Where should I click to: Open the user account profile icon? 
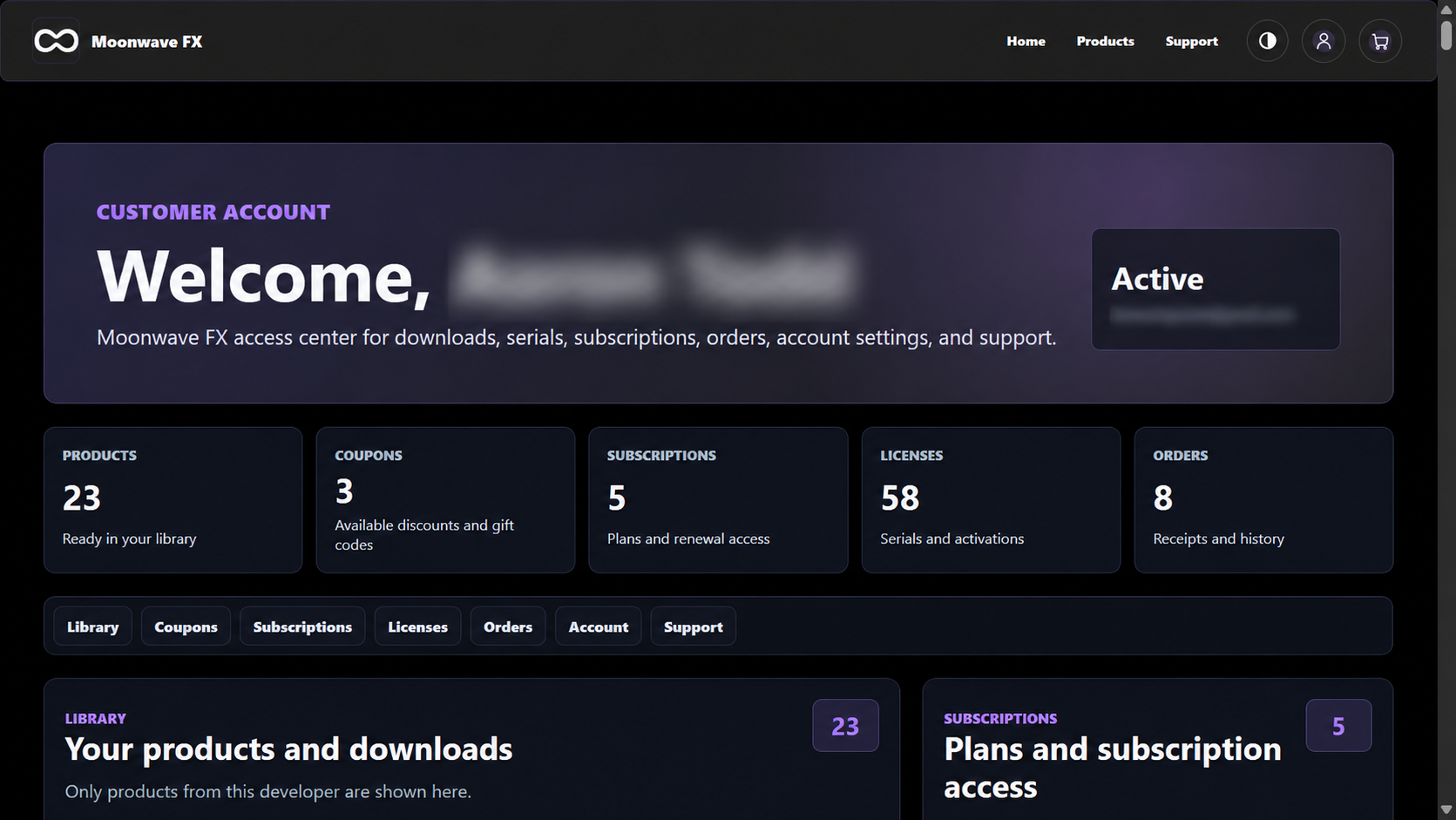coord(1324,41)
